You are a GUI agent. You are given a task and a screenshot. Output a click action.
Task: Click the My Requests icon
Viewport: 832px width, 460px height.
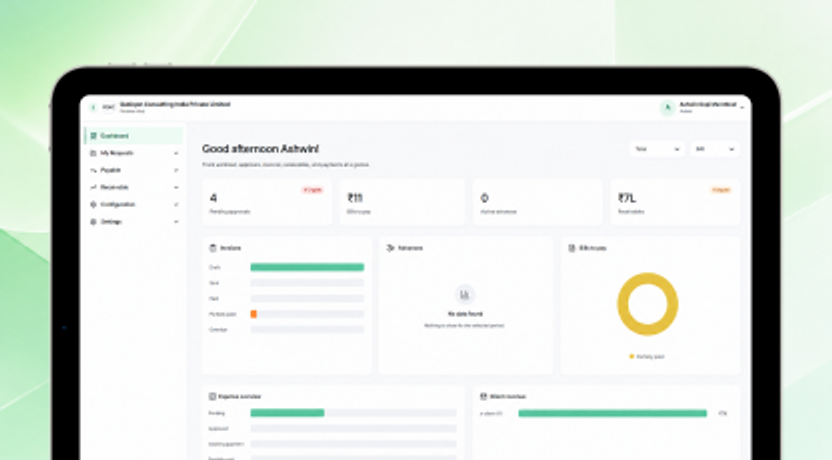(93, 153)
